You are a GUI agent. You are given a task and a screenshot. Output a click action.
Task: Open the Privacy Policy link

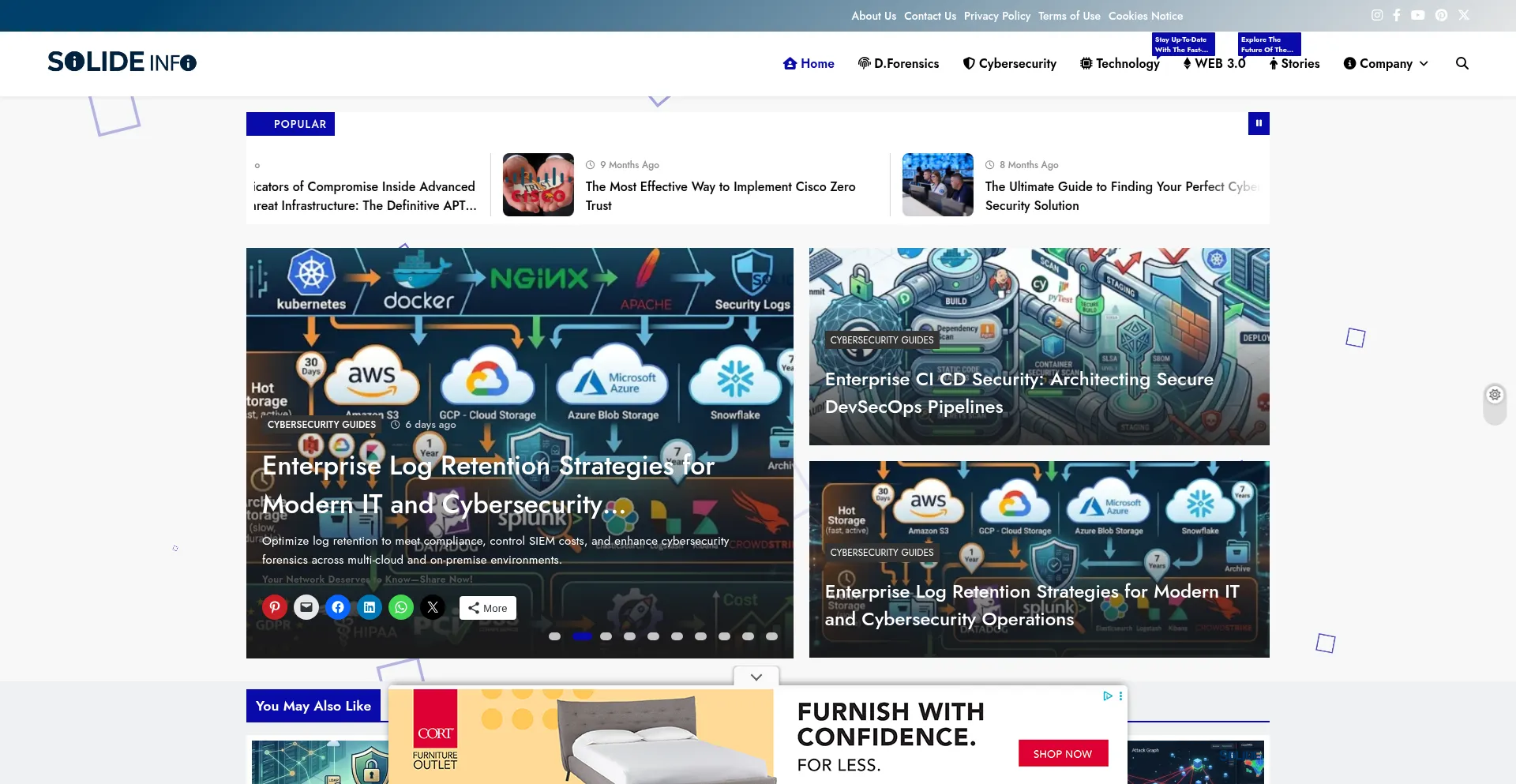[997, 16]
